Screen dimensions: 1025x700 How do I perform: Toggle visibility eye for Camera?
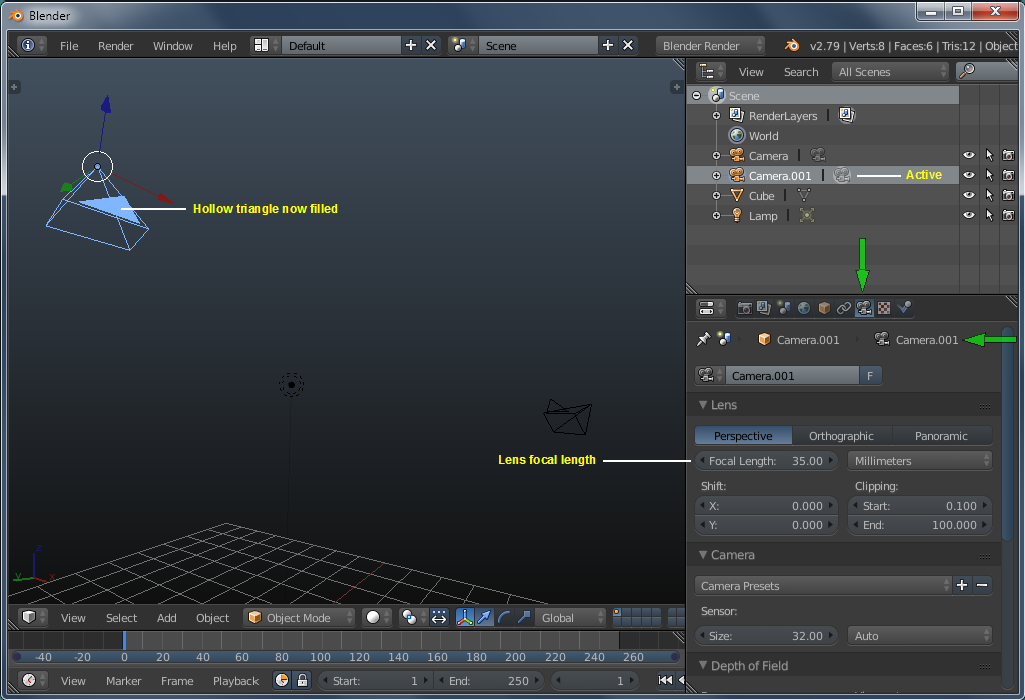pyautogui.click(x=969, y=155)
